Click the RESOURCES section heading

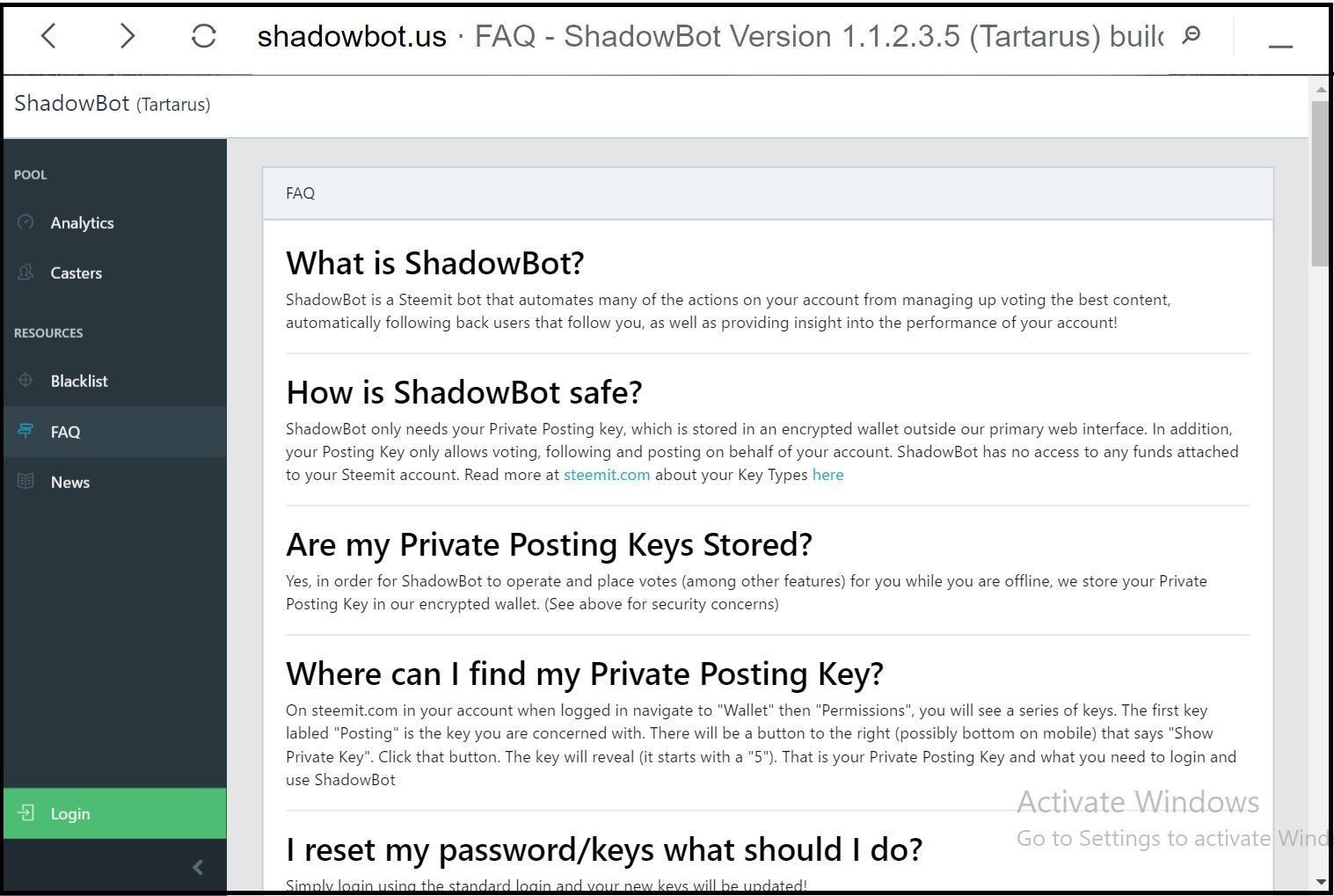point(48,332)
